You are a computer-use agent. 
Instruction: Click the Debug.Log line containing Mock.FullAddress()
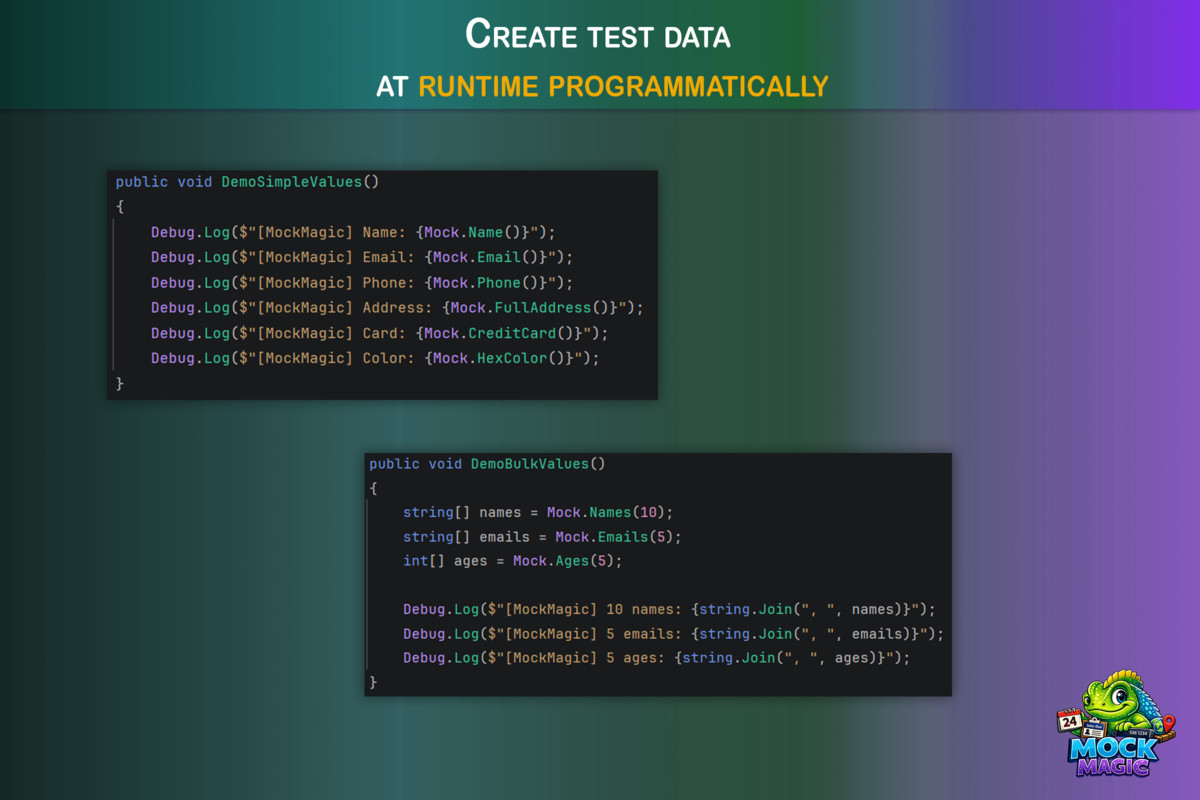pyautogui.click(x=397, y=308)
